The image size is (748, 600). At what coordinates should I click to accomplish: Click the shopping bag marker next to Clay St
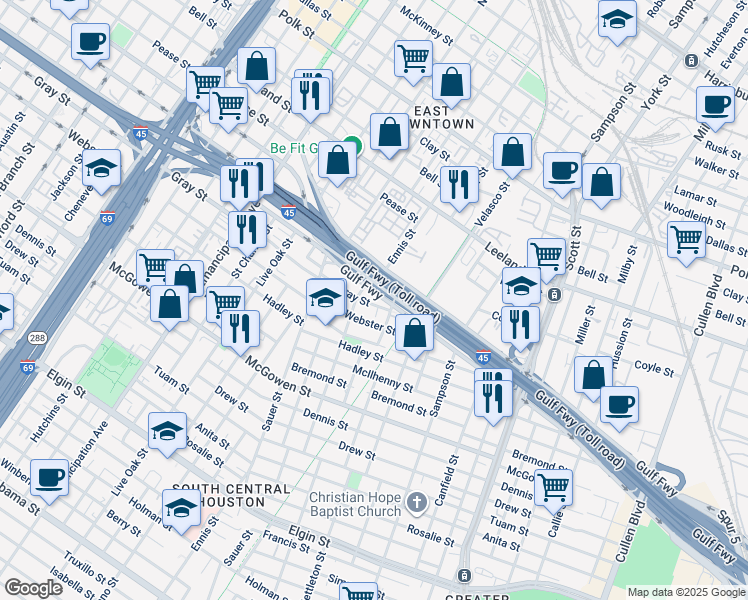(x=390, y=133)
